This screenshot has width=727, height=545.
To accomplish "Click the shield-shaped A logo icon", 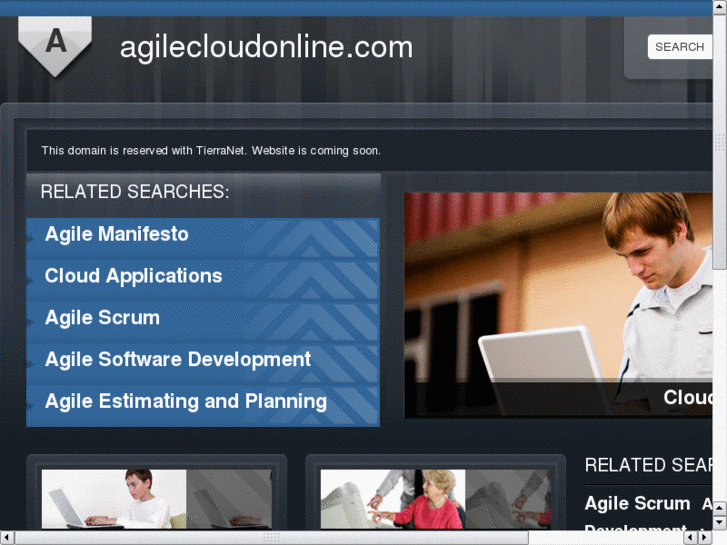I will pyautogui.click(x=55, y=45).
